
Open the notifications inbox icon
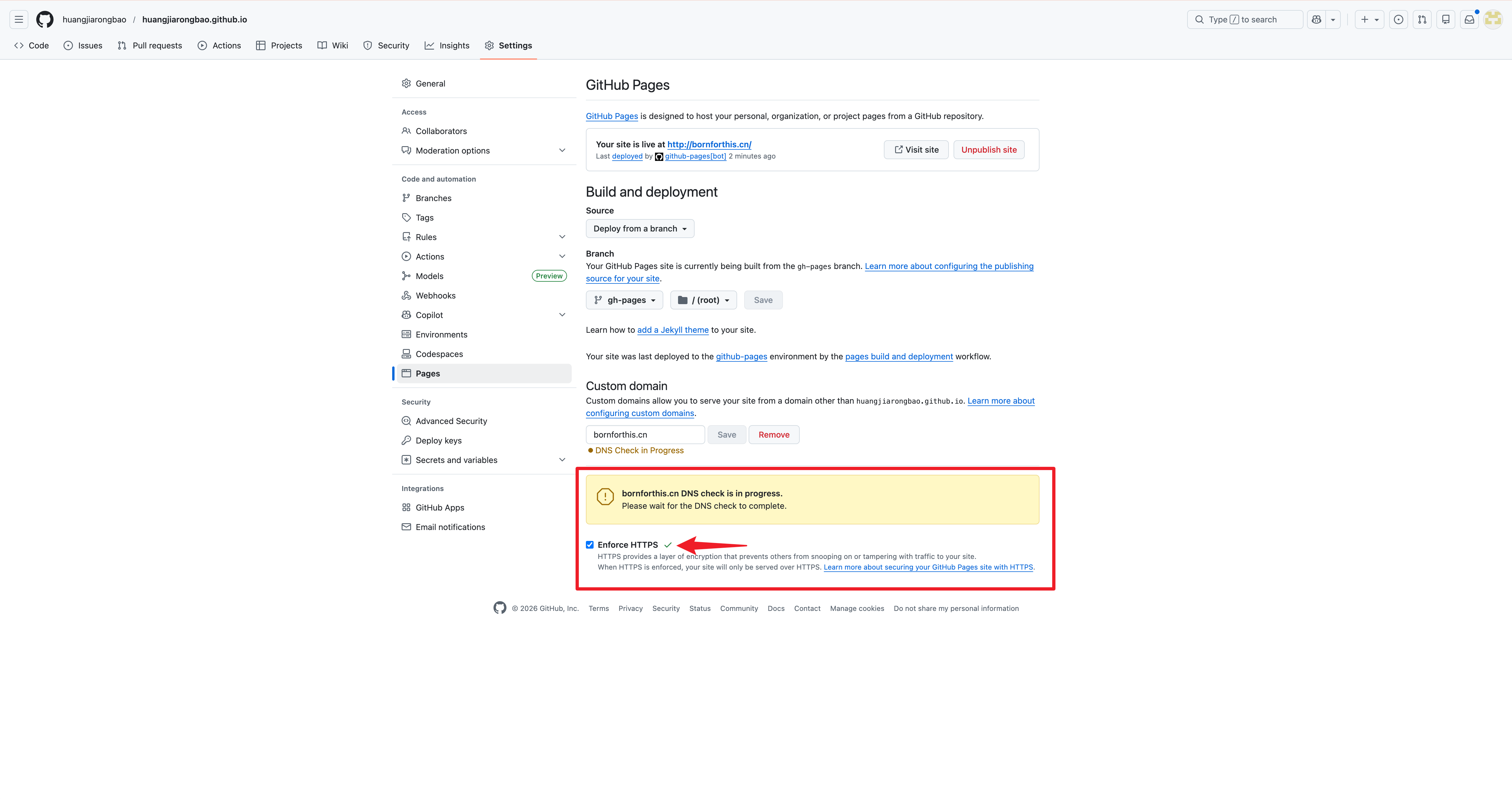tap(1469, 19)
